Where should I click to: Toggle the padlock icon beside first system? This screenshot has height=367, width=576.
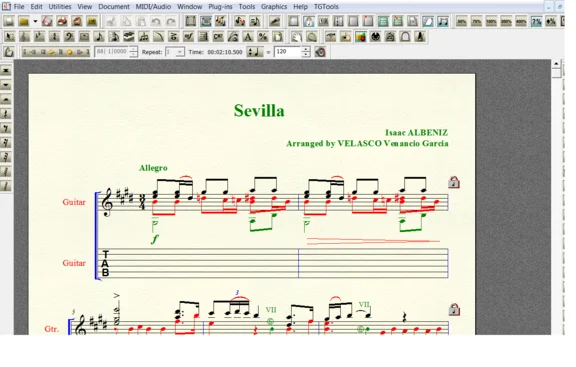pyautogui.click(x=454, y=182)
